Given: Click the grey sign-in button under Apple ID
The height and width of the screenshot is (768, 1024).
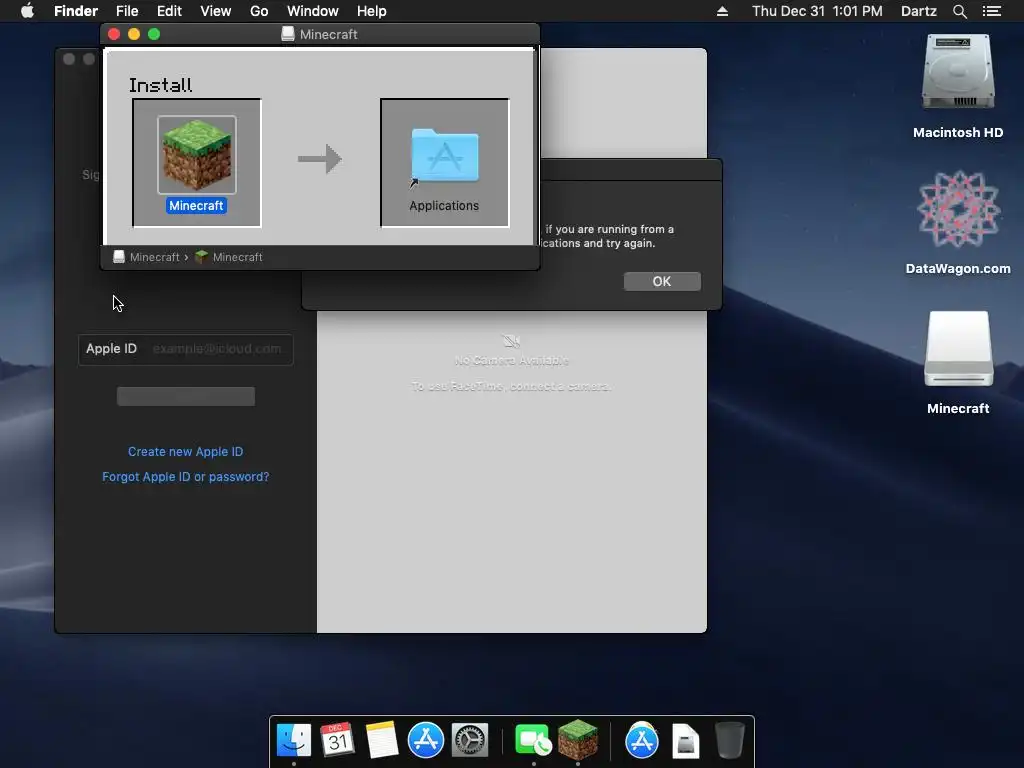Looking at the screenshot, I should pyautogui.click(x=185, y=396).
